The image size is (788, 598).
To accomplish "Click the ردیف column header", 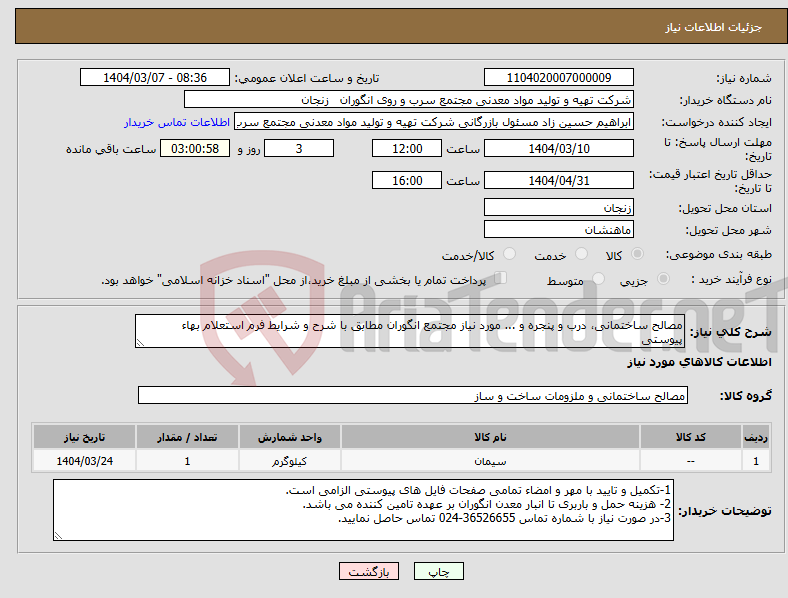I will click(x=756, y=437).
